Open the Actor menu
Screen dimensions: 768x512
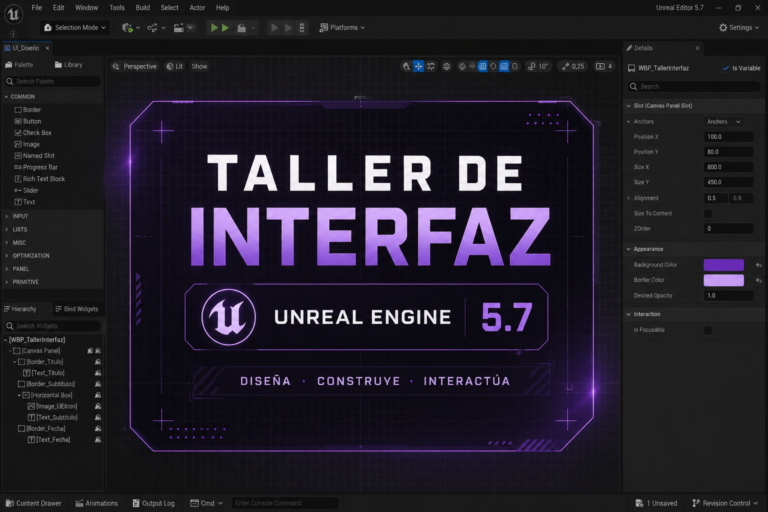pyautogui.click(x=197, y=8)
